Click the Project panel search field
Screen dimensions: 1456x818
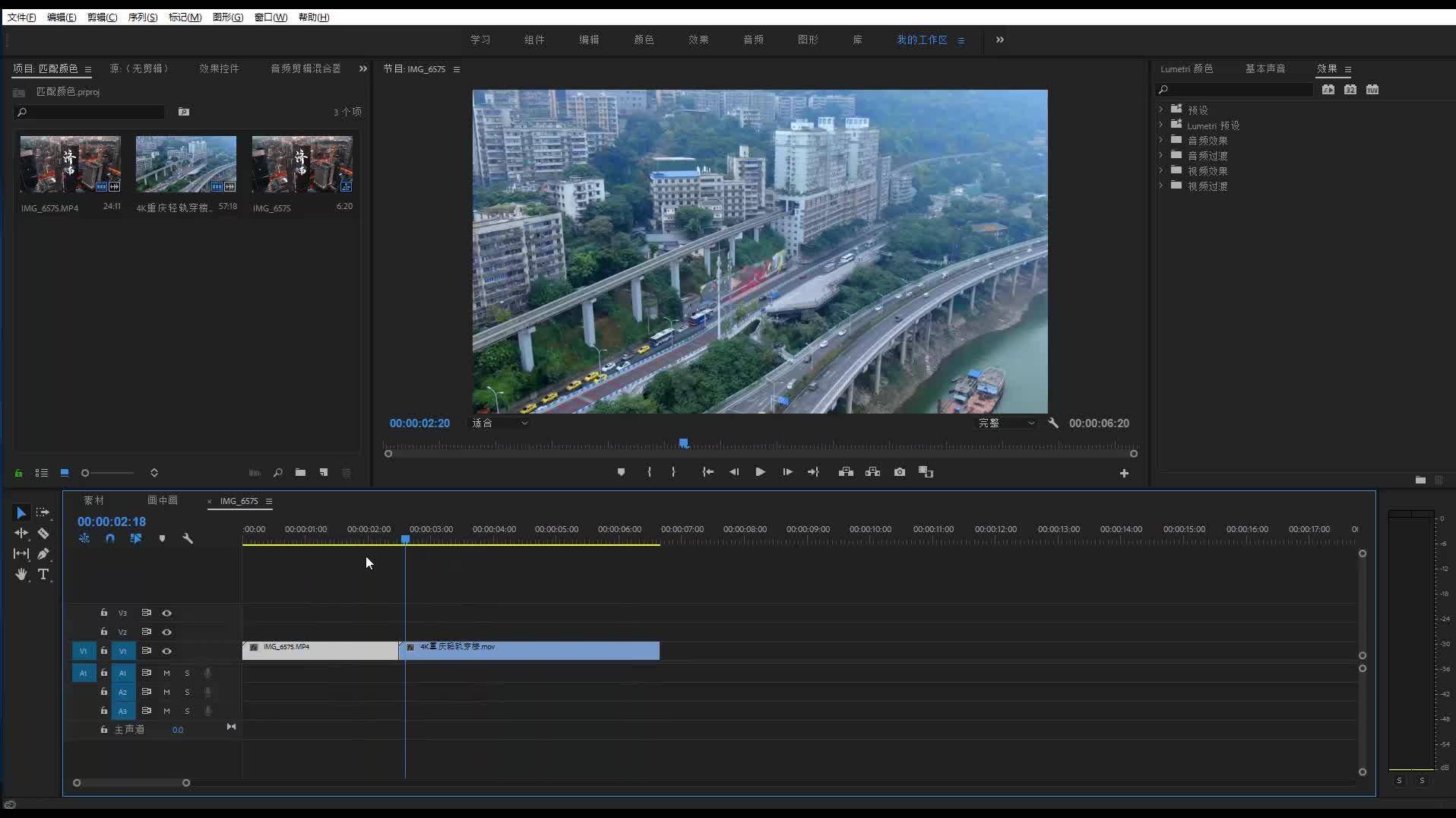(x=90, y=112)
